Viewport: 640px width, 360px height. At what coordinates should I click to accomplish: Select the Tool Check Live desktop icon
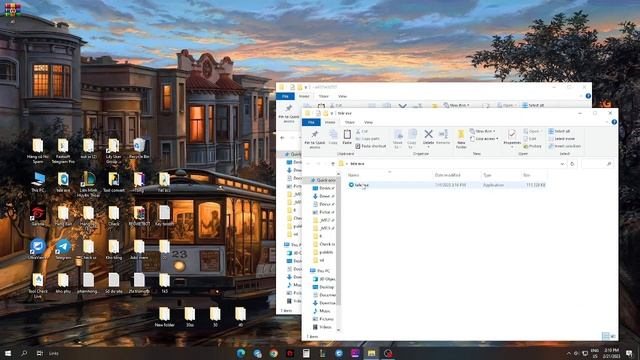click(38, 285)
